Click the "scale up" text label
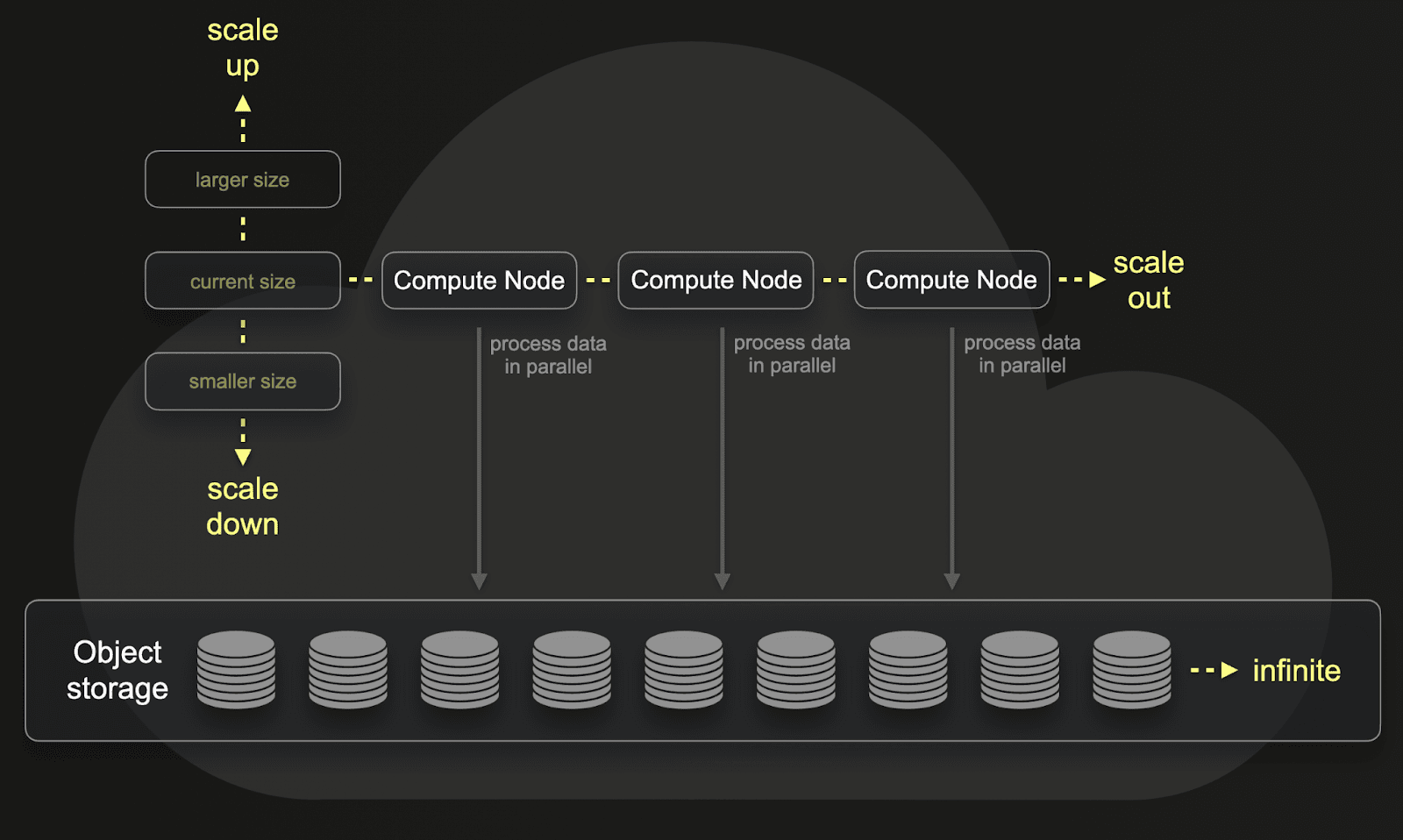This screenshot has height=840, width=1403. (x=242, y=47)
